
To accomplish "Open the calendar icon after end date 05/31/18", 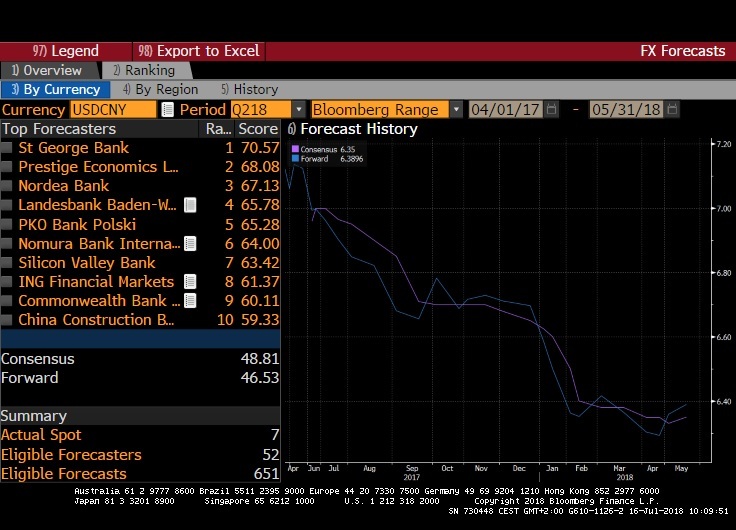I will [x=670, y=109].
